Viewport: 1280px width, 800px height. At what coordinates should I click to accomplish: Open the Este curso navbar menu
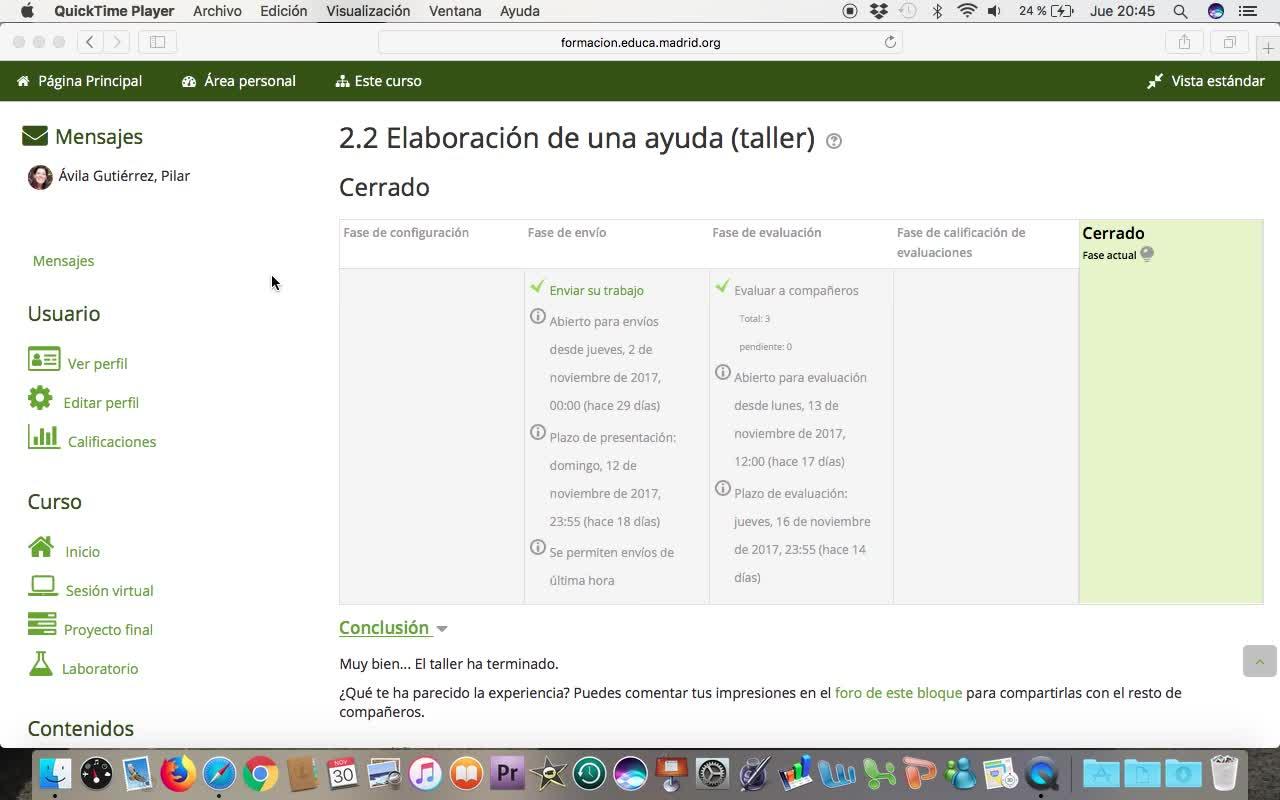379,81
